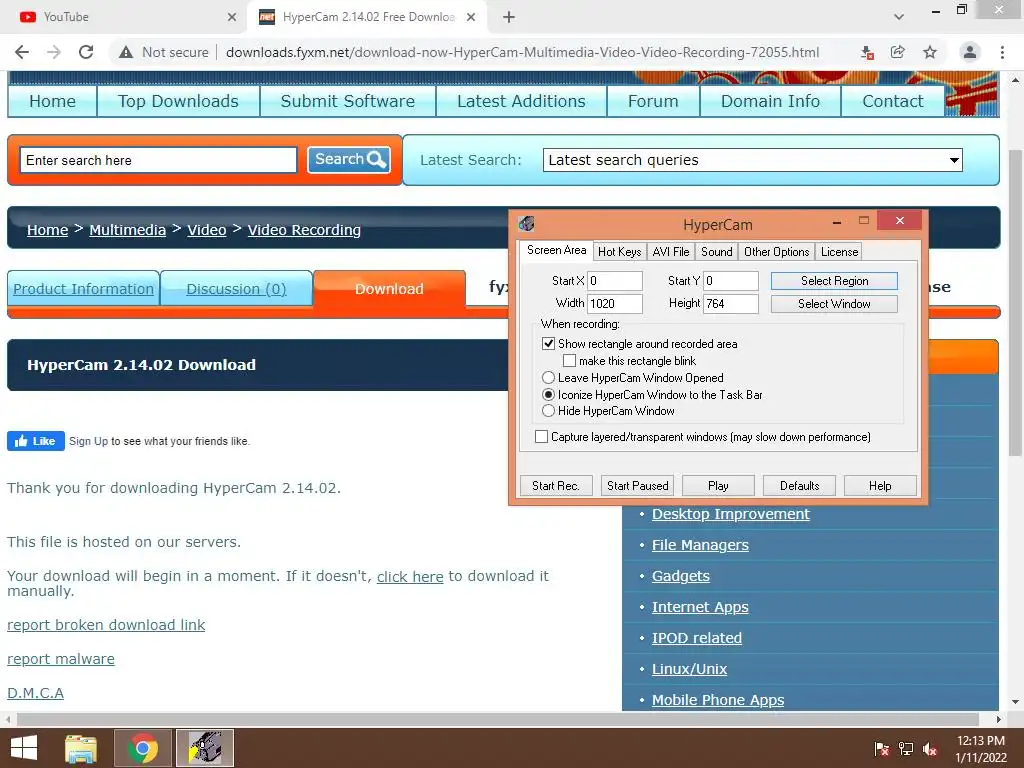1024x768 pixels.
Task: Open the Product Information tab
Action: [x=84, y=289]
